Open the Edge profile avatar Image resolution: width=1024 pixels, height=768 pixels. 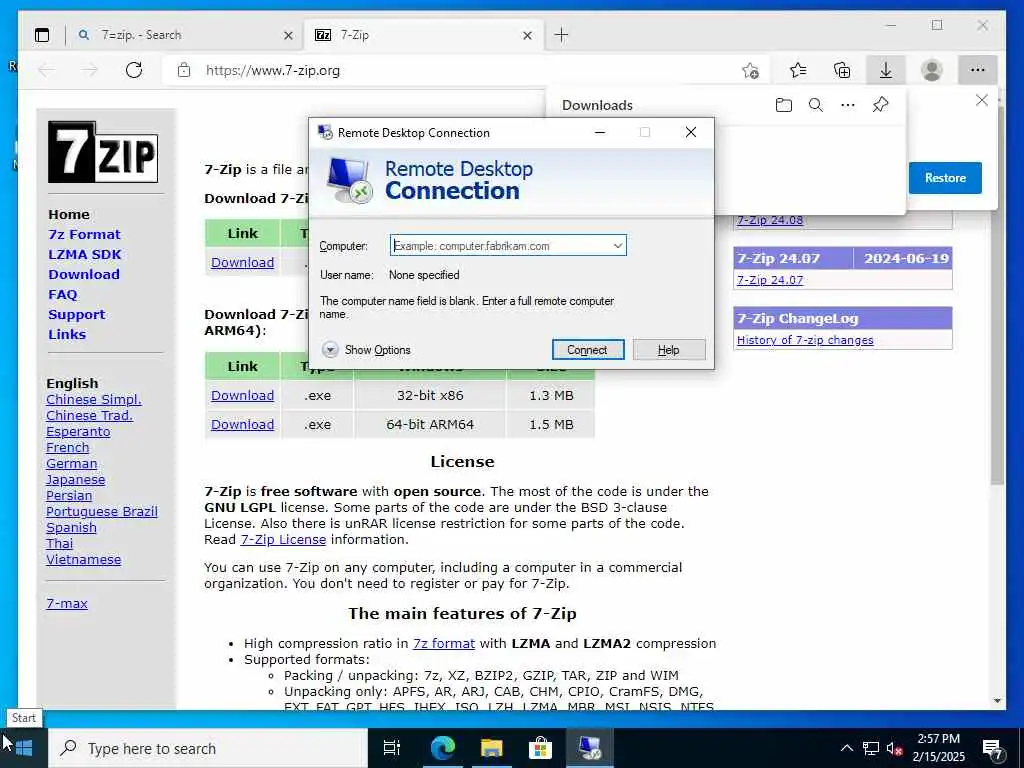pos(931,70)
